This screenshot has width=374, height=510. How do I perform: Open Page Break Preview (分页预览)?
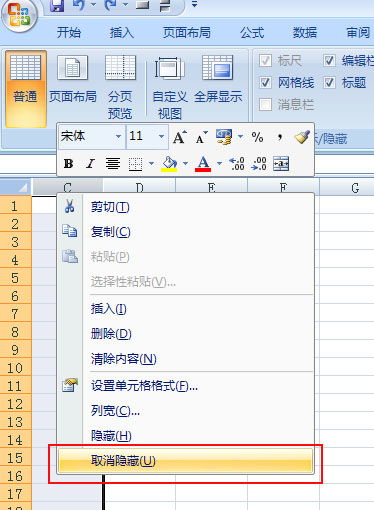(120, 87)
